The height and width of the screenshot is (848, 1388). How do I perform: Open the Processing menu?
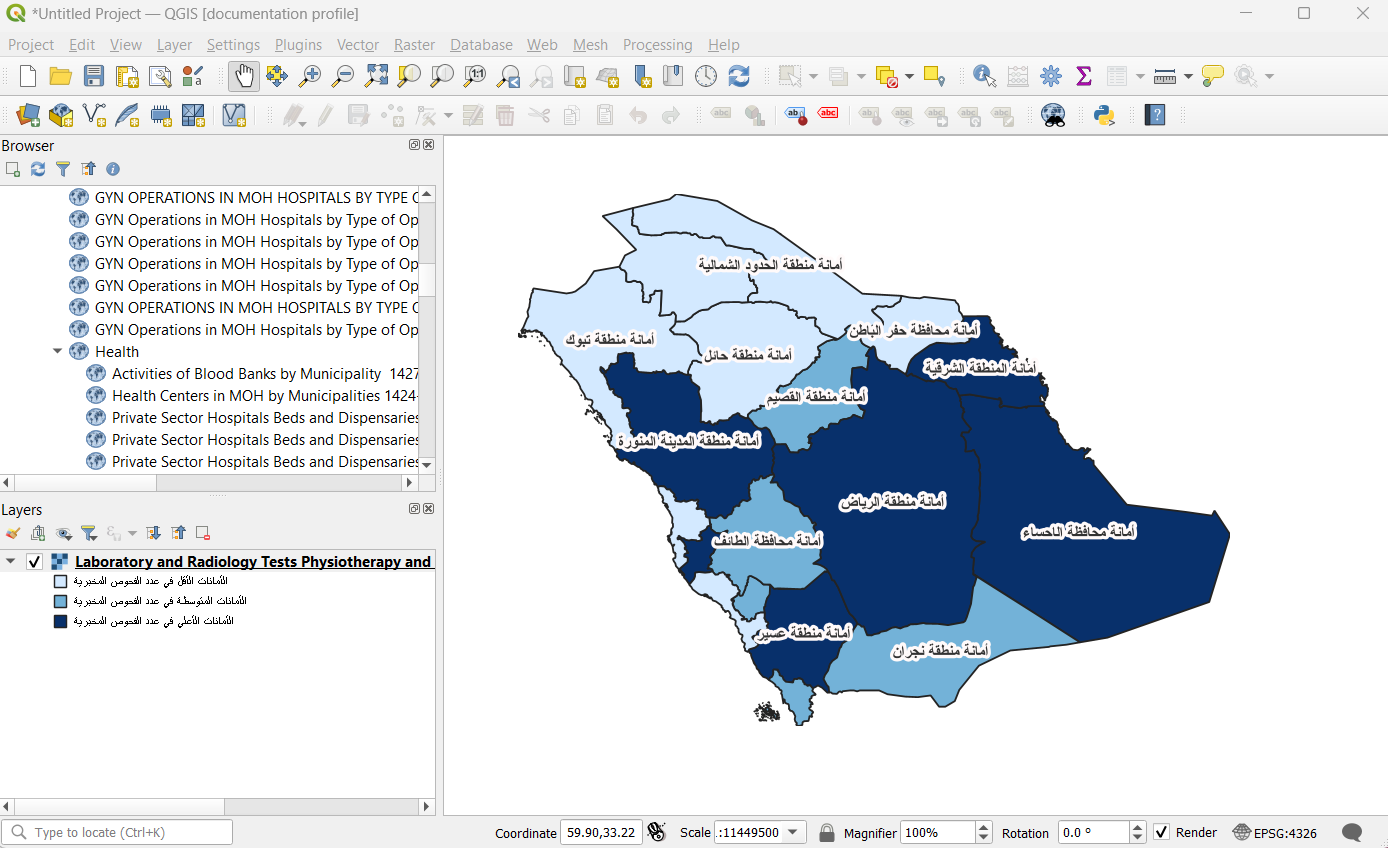click(x=657, y=45)
